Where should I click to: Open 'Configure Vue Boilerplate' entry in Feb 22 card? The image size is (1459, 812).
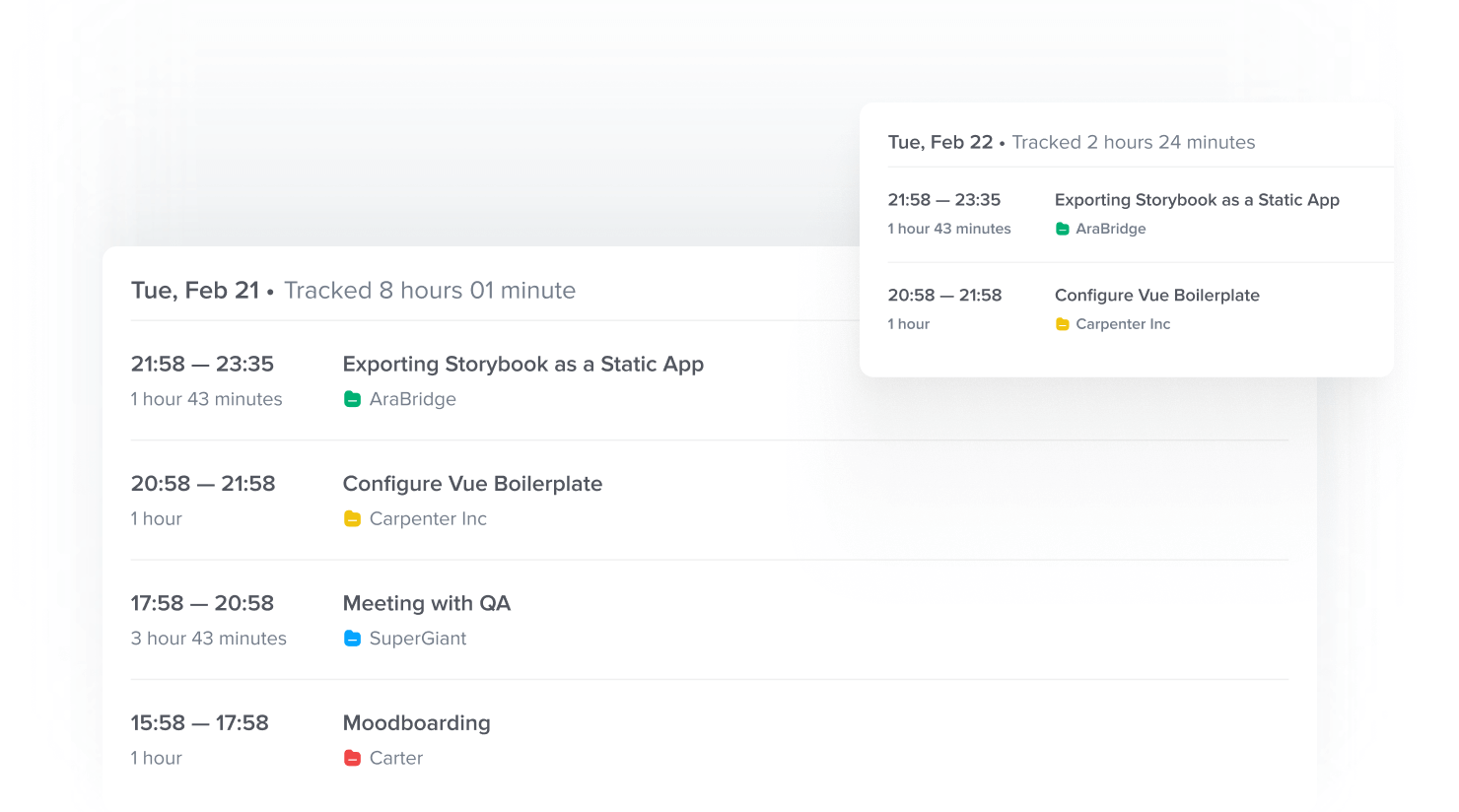coord(1157,296)
